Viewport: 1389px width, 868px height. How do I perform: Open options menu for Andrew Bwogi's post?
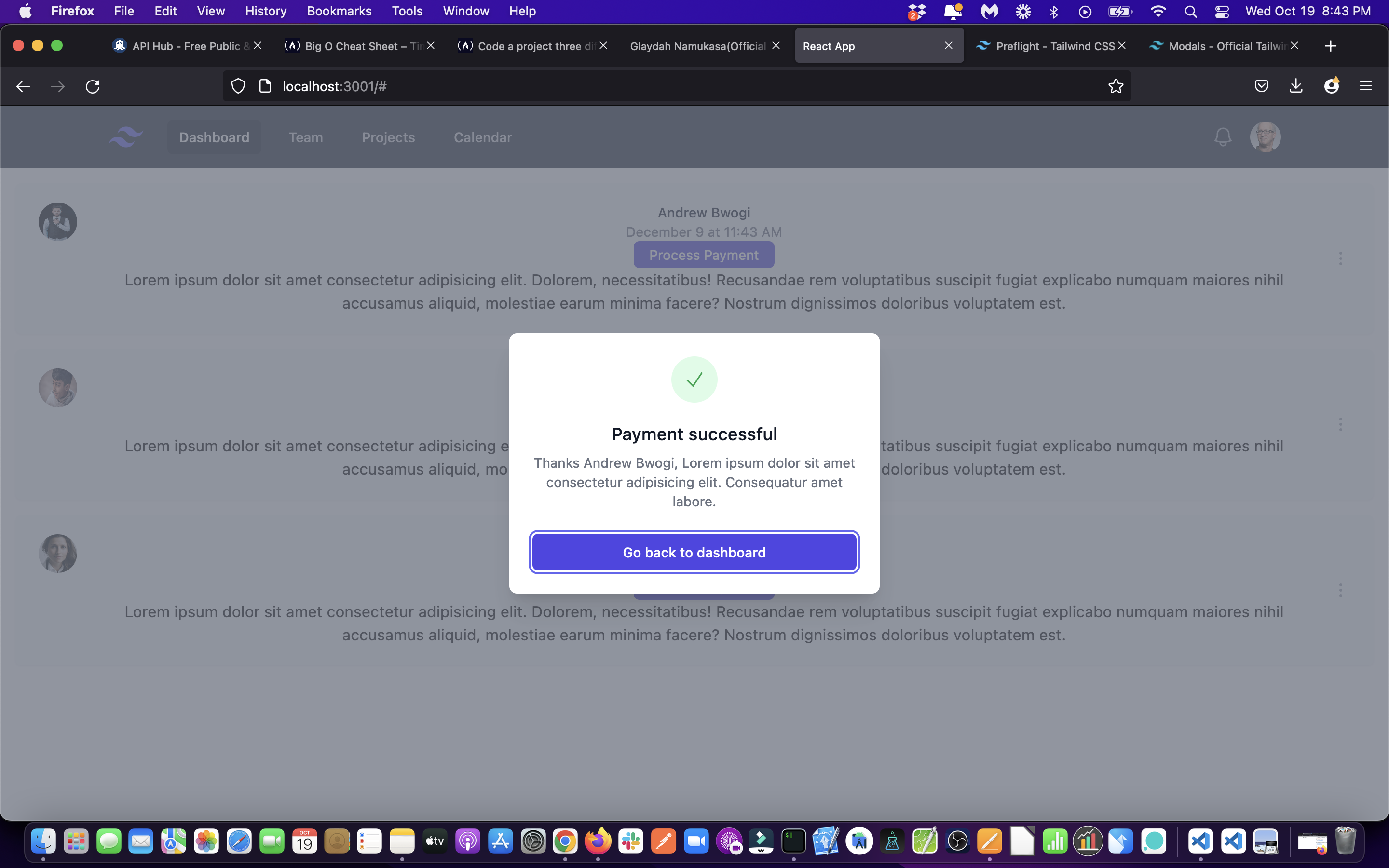click(x=1340, y=258)
